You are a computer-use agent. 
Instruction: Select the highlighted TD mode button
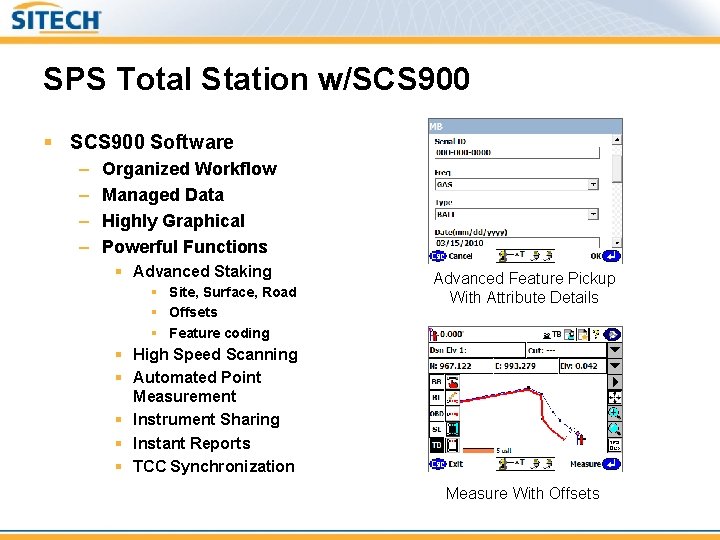436,445
